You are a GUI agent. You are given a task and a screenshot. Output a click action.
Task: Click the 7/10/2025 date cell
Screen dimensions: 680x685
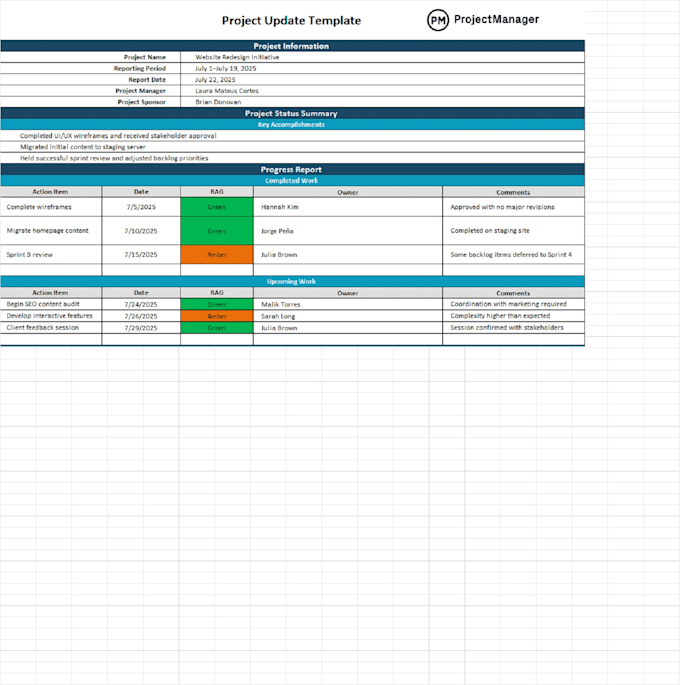coord(141,231)
